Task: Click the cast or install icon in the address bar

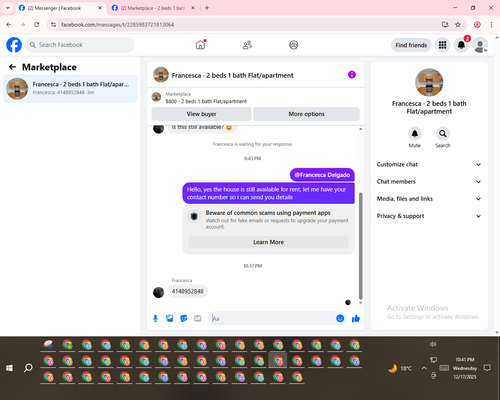Action: point(445,25)
